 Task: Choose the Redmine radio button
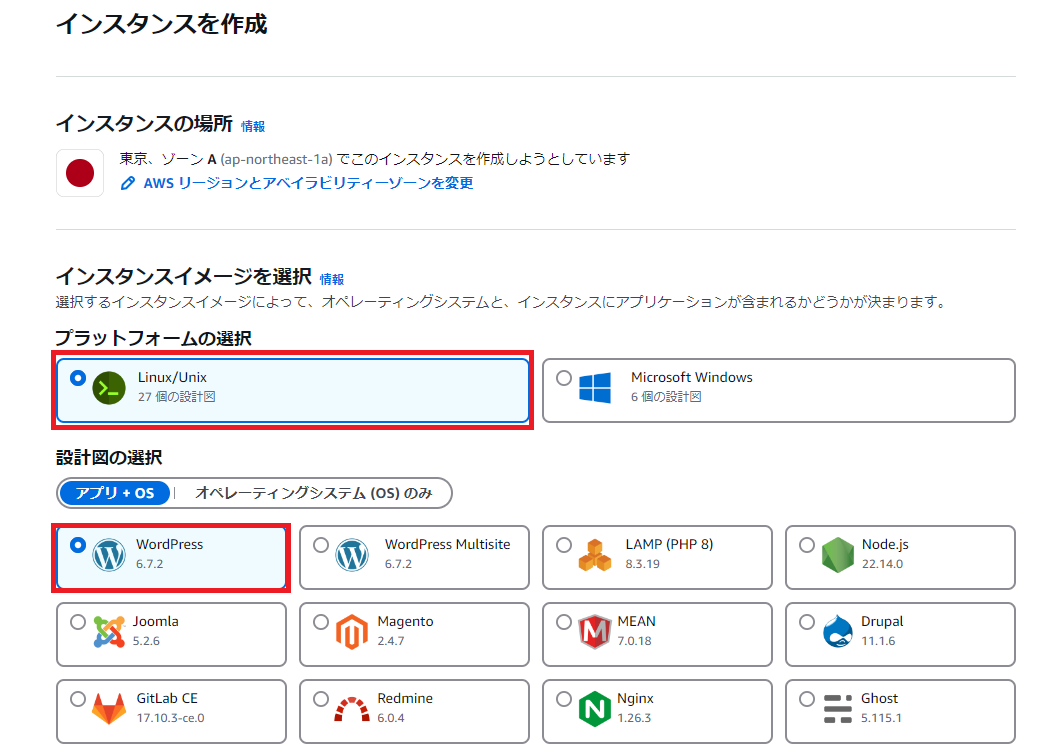coord(321,699)
